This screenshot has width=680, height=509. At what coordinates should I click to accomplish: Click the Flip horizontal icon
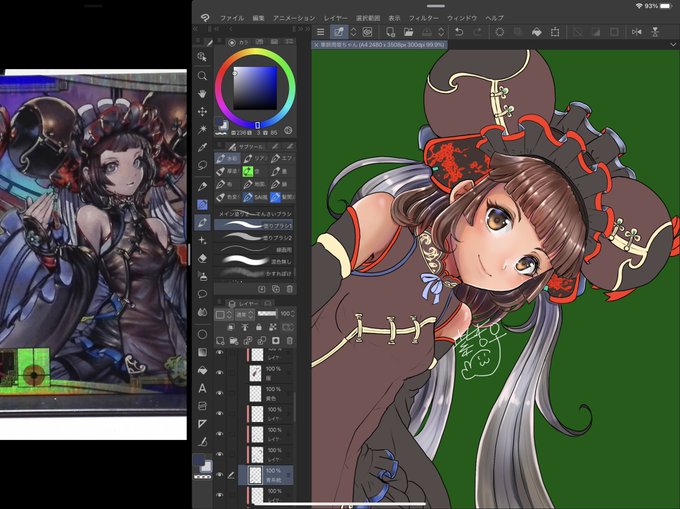point(637,32)
